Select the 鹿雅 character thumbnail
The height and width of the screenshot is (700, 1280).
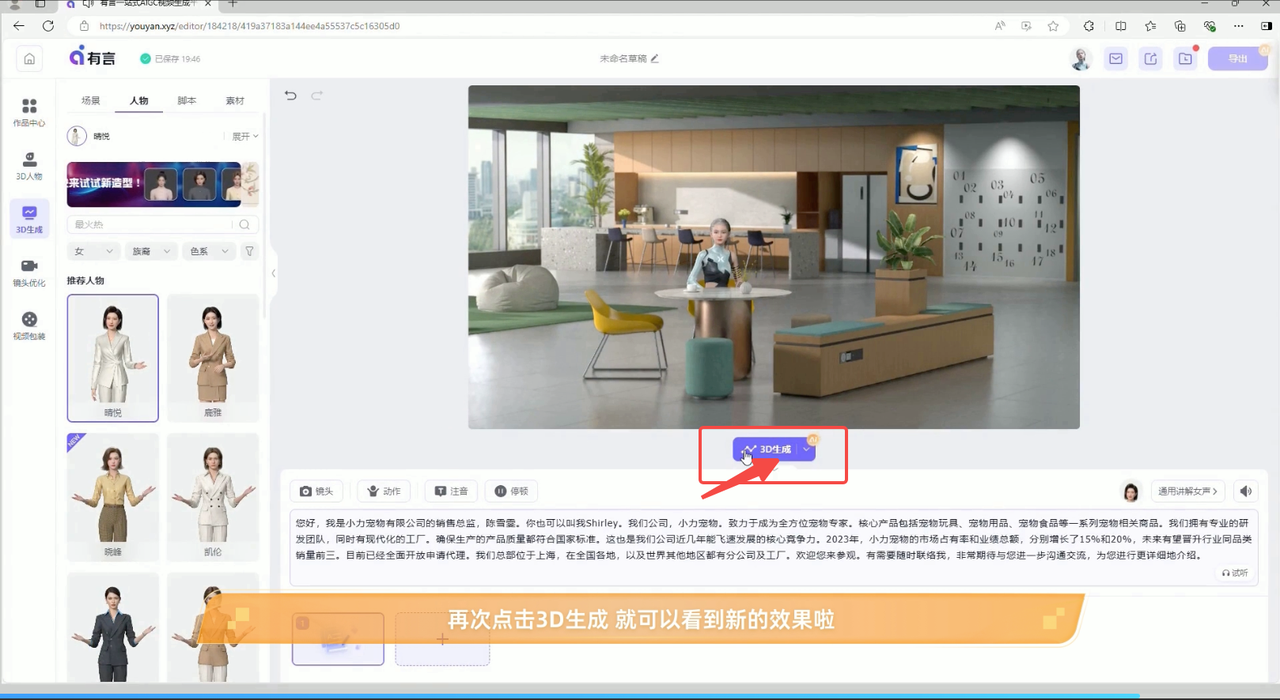[x=212, y=358]
